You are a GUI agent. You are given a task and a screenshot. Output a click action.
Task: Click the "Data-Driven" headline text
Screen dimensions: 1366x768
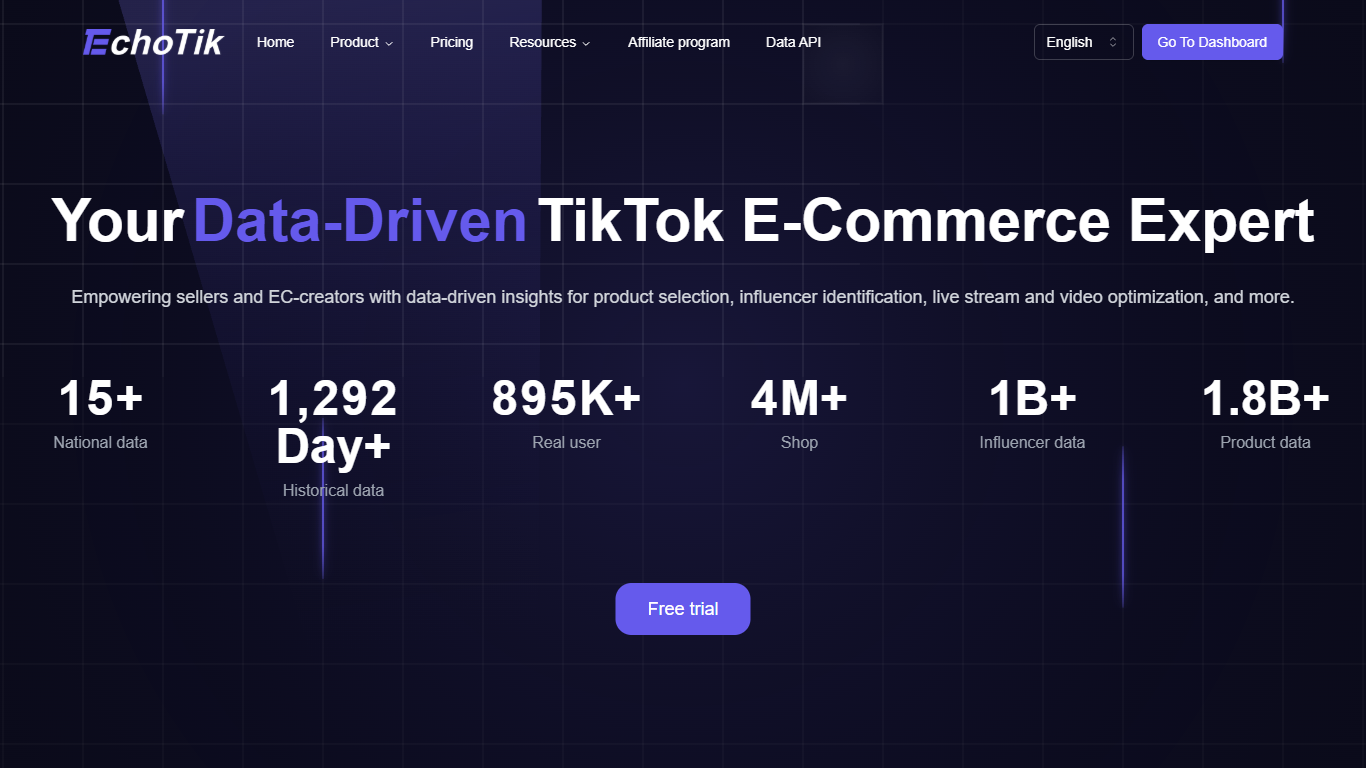point(360,221)
